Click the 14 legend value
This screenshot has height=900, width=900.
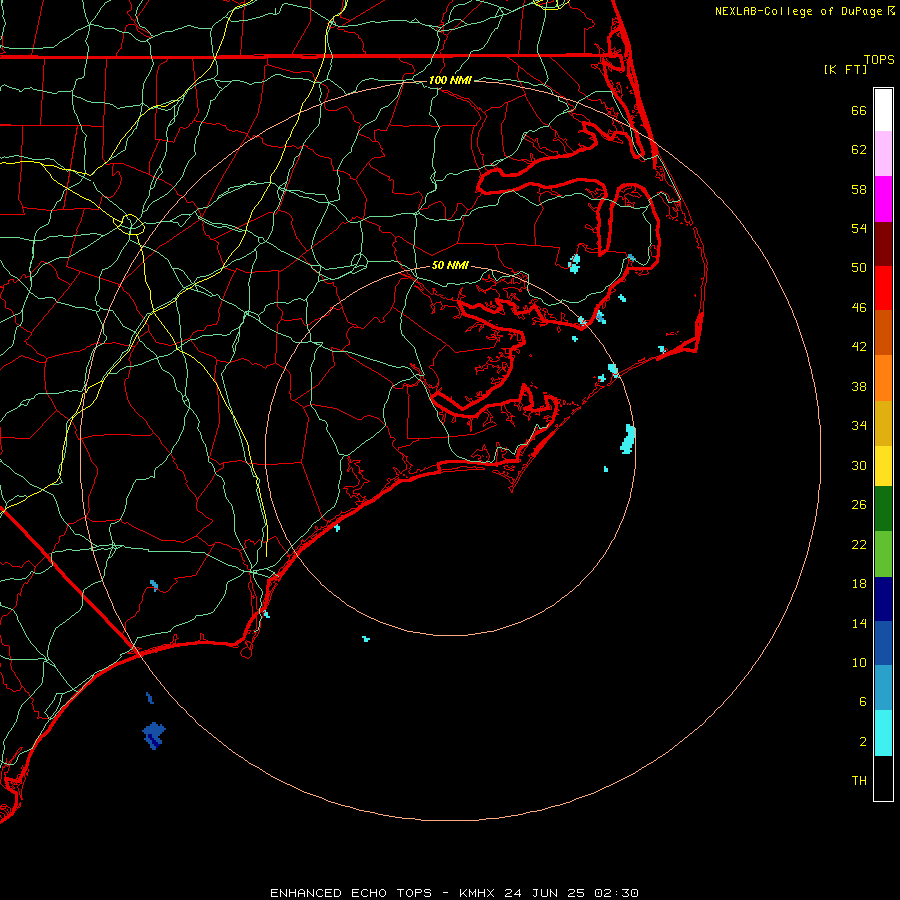pyautogui.click(x=859, y=623)
